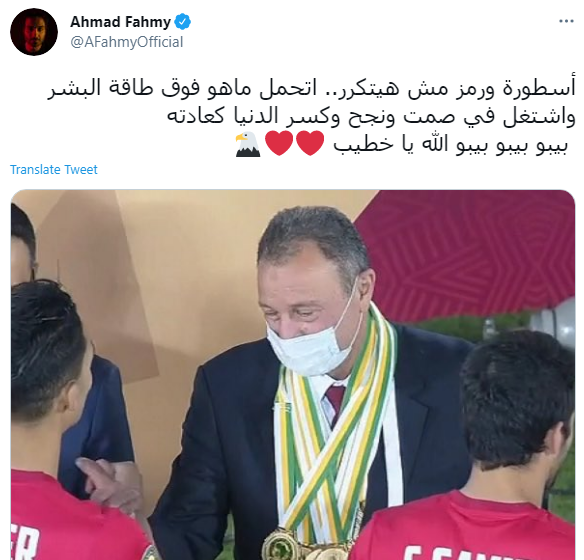Click the white face mask in the photo
The height and width of the screenshot is (560, 584).
[311, 344]
